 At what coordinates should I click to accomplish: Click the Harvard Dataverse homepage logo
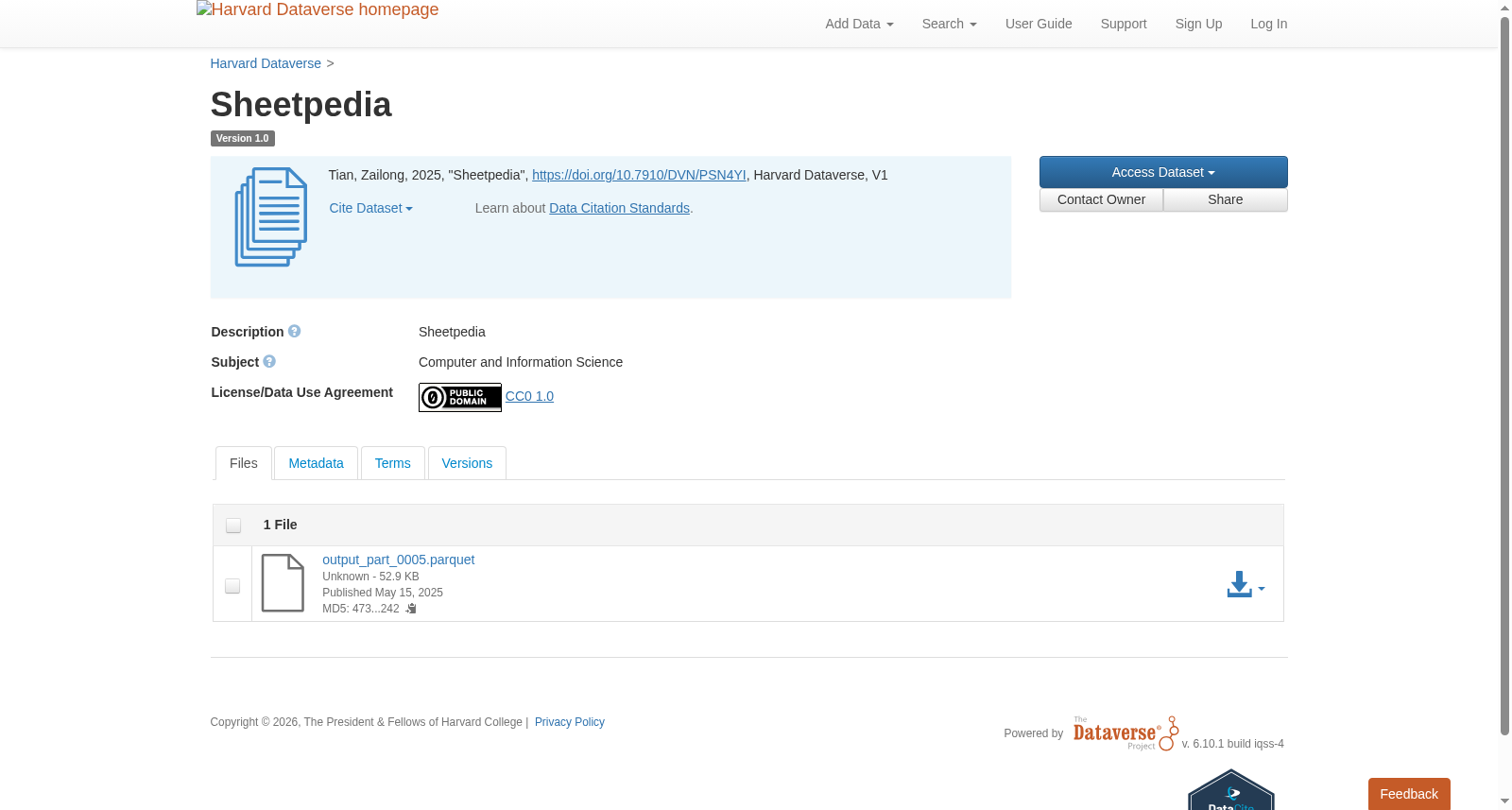[318, 10]
